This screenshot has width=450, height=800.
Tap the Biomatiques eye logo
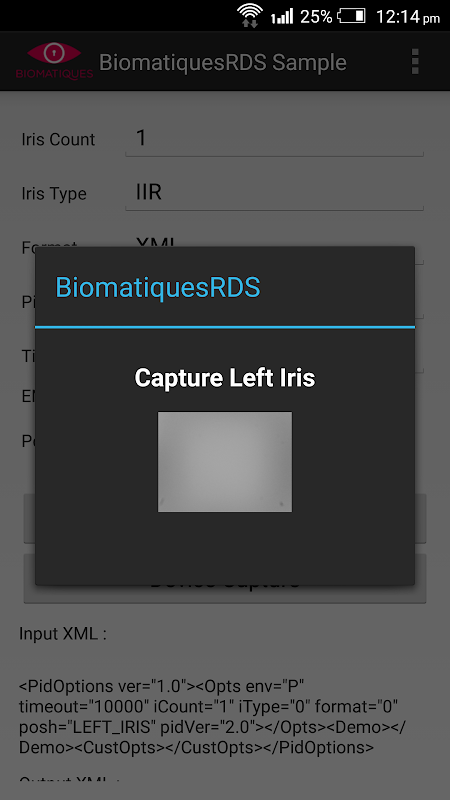pos(54,61)
